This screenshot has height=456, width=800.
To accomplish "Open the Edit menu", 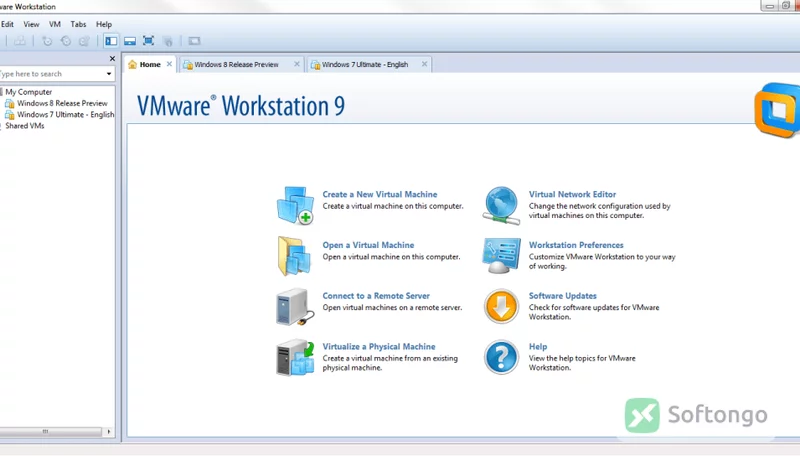I will point(7,24).
